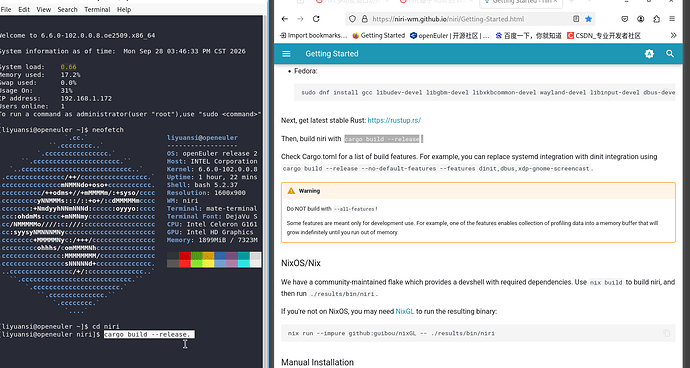Click the CPU: Intel Celeron line
This screenshot has height=368, width=690.
(212, 224)
